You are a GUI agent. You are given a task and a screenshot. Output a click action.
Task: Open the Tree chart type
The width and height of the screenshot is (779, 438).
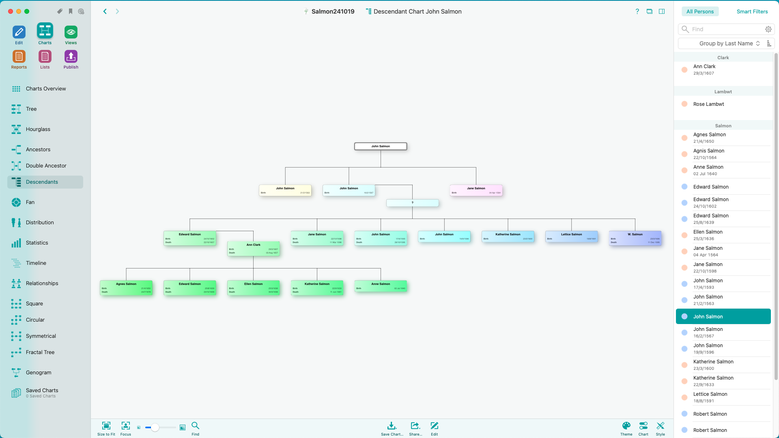point(45,109)
